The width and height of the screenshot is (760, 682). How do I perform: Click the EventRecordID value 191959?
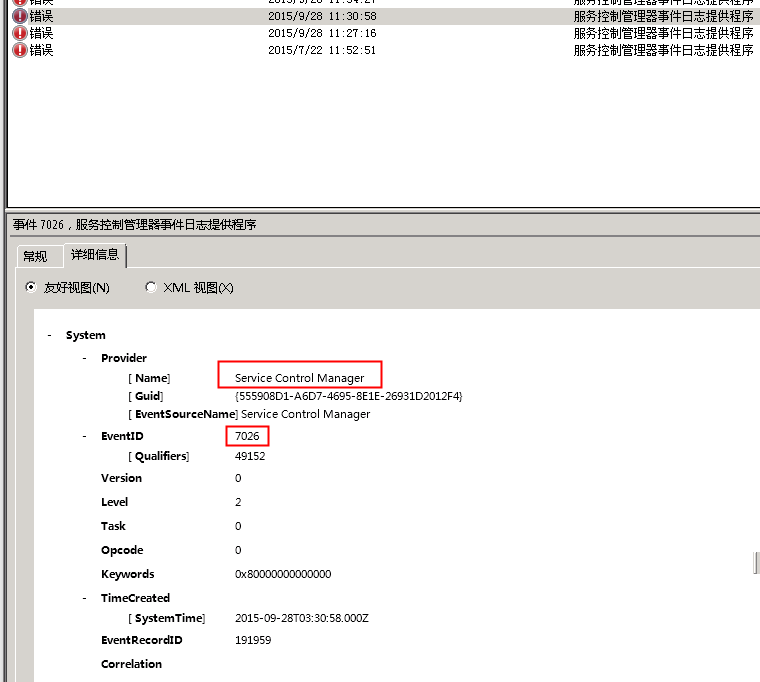coord(253,640)
